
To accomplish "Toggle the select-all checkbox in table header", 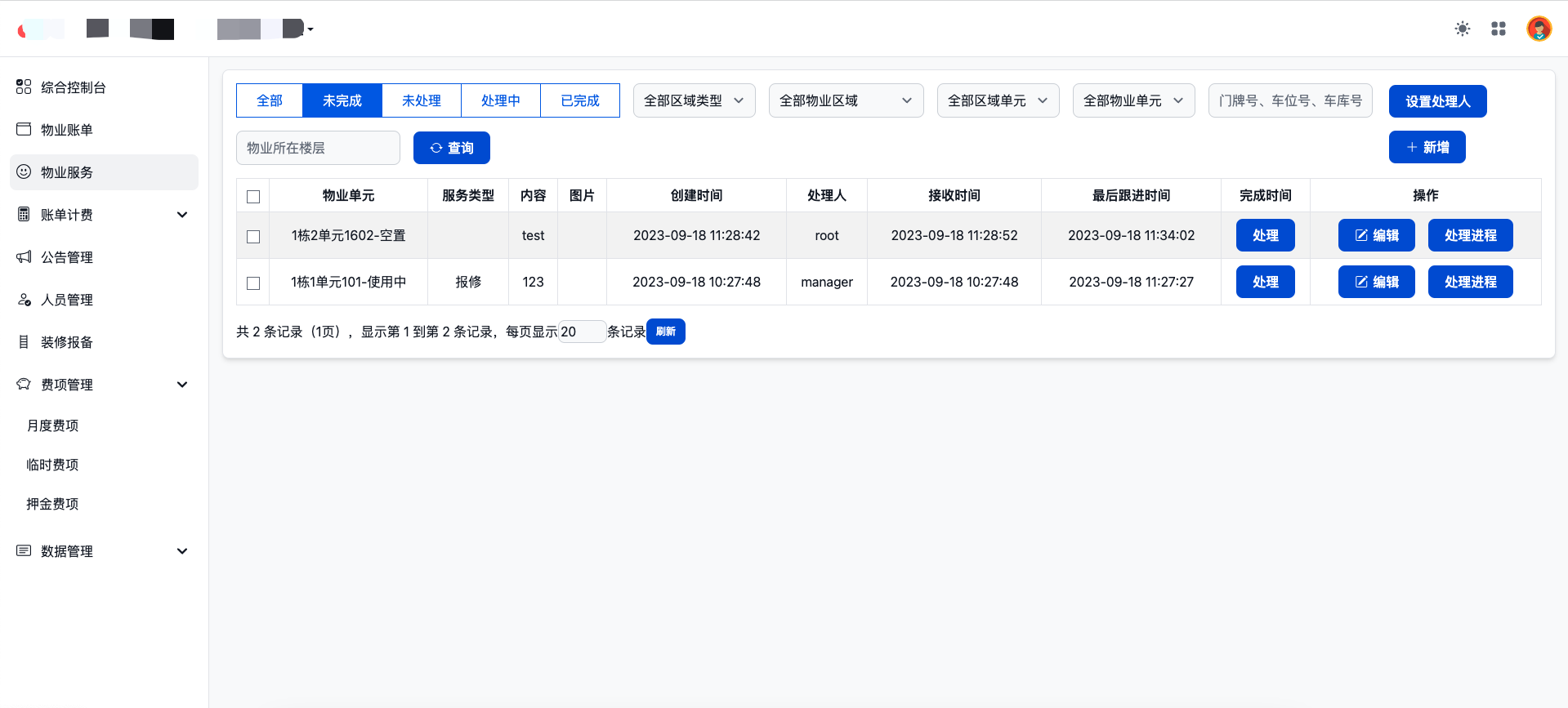I will coord(253,197).
